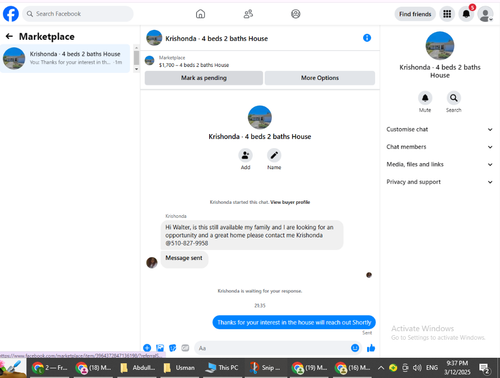Mute the conversation with bell icon
This screenshot has height=378, width=500.
pyautogui.click(x=425, y=98)
